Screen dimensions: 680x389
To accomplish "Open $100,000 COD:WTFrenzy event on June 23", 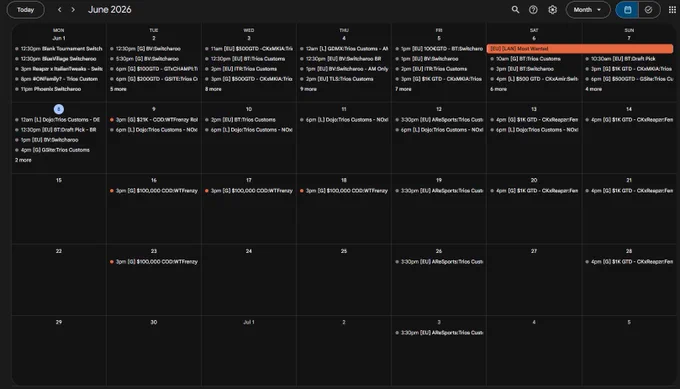I will click(154, 262).
